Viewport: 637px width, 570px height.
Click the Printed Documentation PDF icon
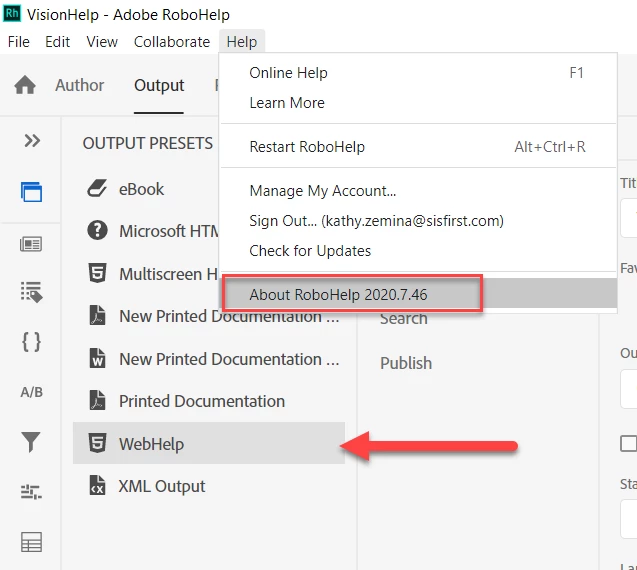tap(98, 401)
